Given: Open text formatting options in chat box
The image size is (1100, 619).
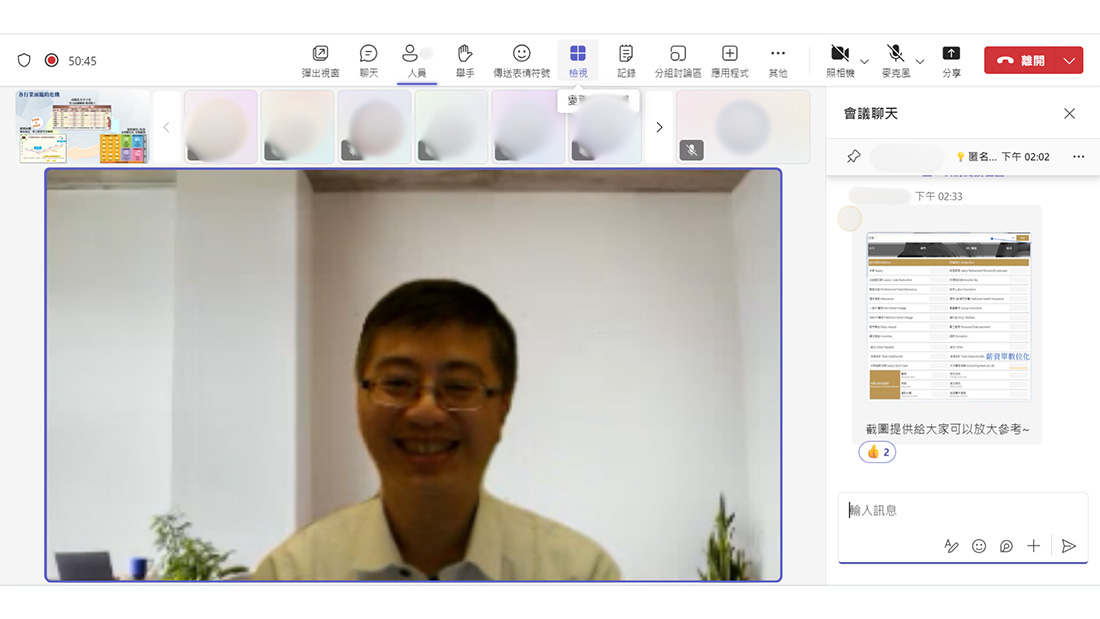Looking at the screenshot, I should (951, 546).
